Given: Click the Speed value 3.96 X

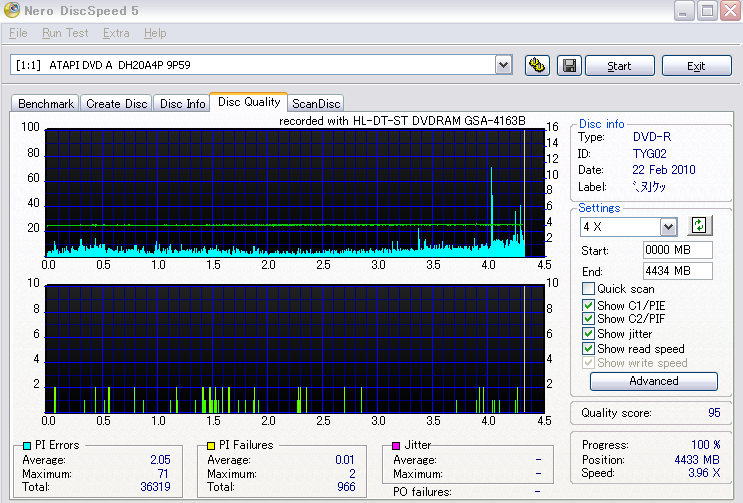Looking at the screenshot, I should click(704, 473).
